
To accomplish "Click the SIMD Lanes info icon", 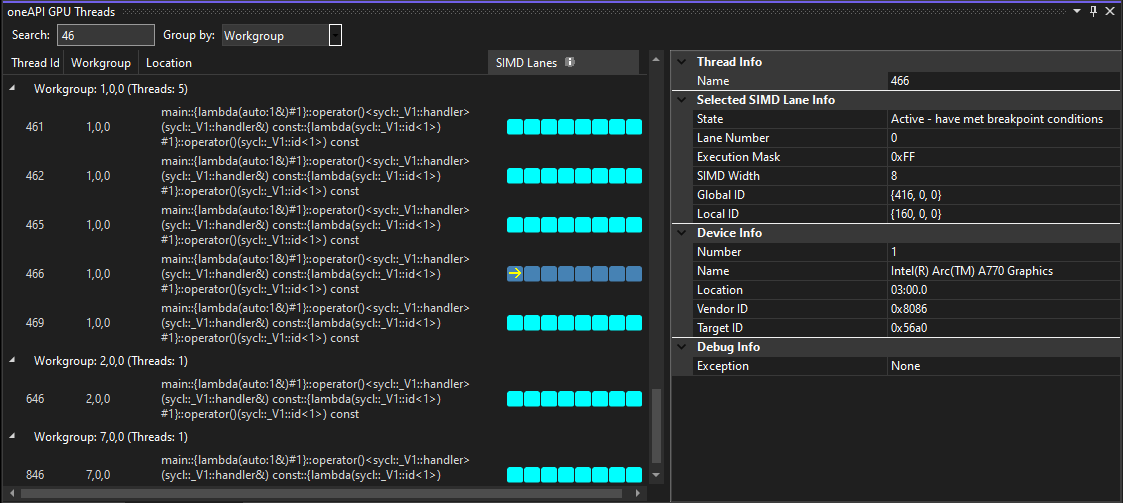I will [570, 62].
